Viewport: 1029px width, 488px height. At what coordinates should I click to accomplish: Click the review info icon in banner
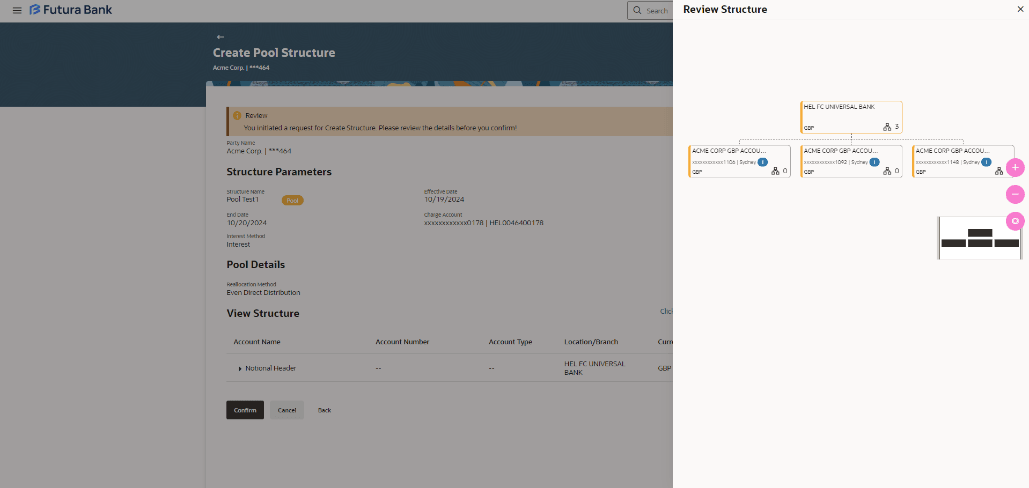pyautogui.click(x=237, y=115)
